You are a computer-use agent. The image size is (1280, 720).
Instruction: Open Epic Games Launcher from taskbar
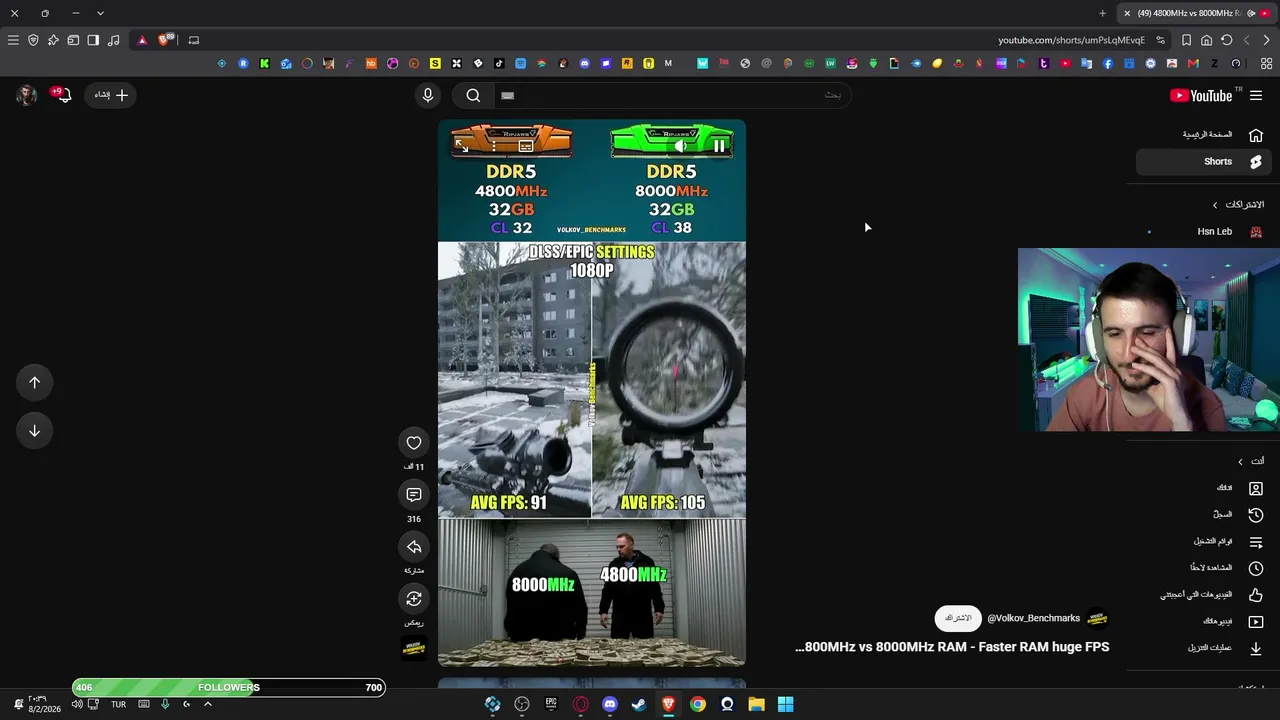551,704
